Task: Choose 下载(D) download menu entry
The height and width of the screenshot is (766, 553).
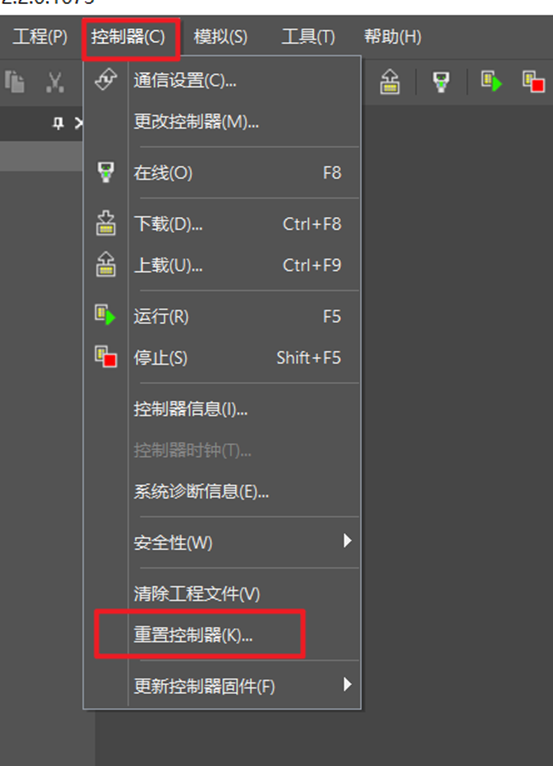Action: tap(222, 224)
